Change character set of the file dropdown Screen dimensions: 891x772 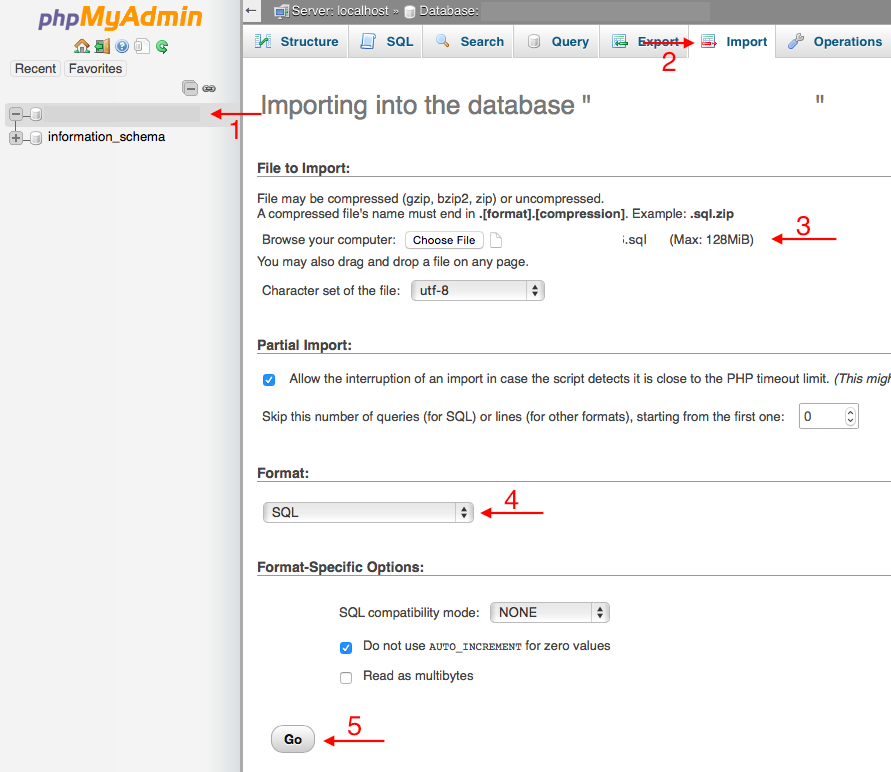coord(477,290)
